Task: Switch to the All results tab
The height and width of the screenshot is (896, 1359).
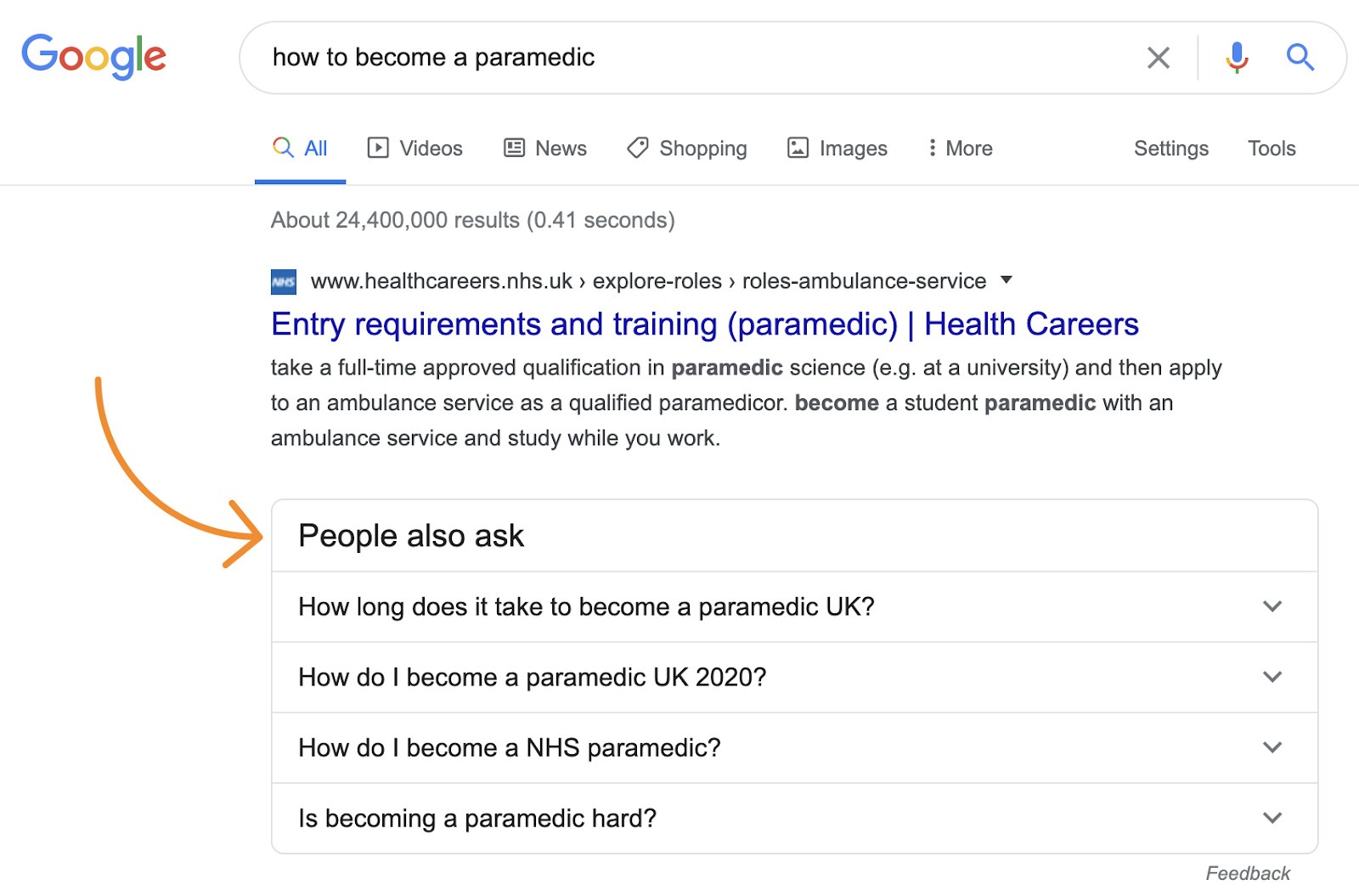Action: [x=301, y=148]
